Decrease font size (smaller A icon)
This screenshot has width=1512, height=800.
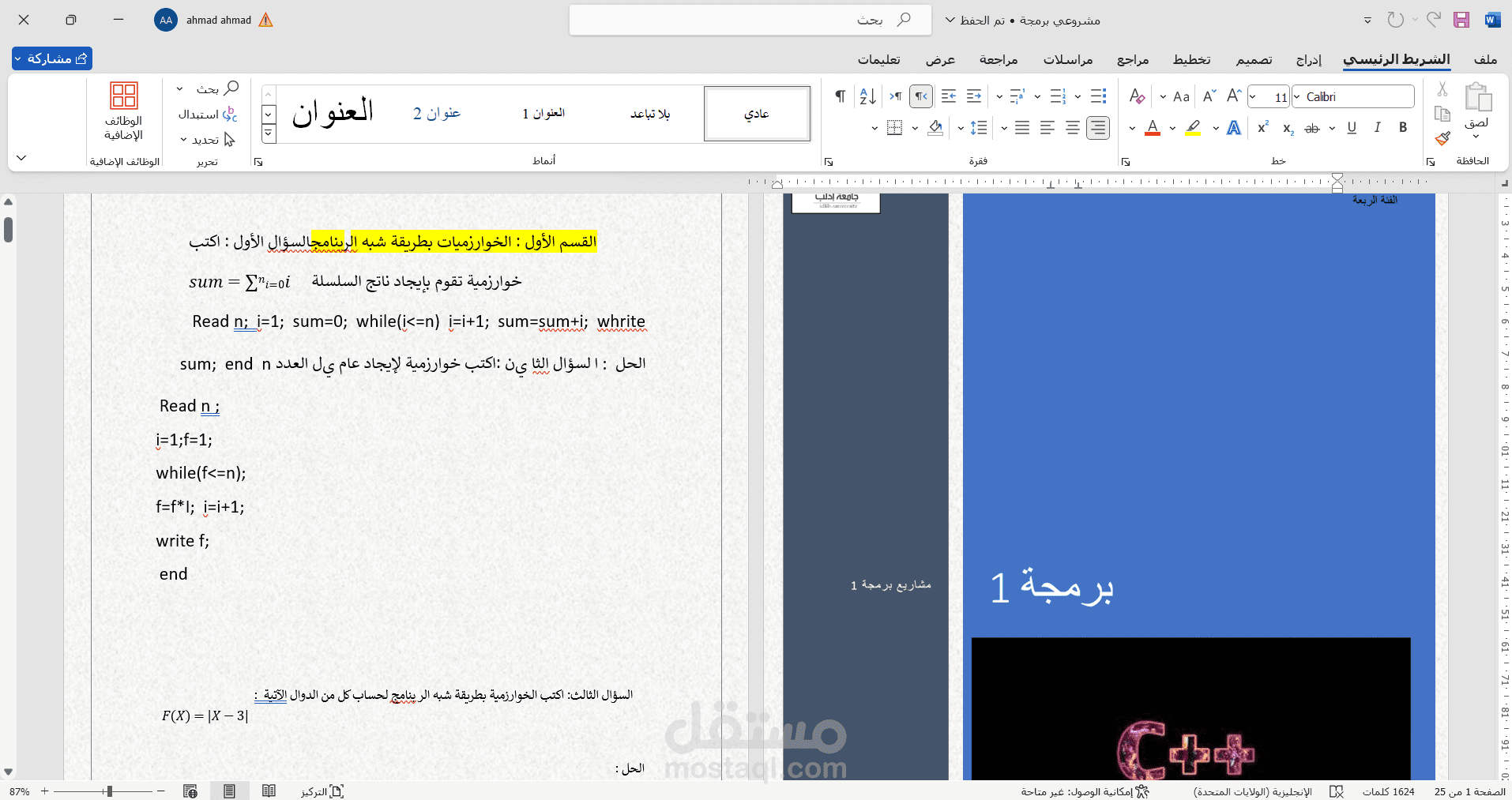pos(1209,96)
